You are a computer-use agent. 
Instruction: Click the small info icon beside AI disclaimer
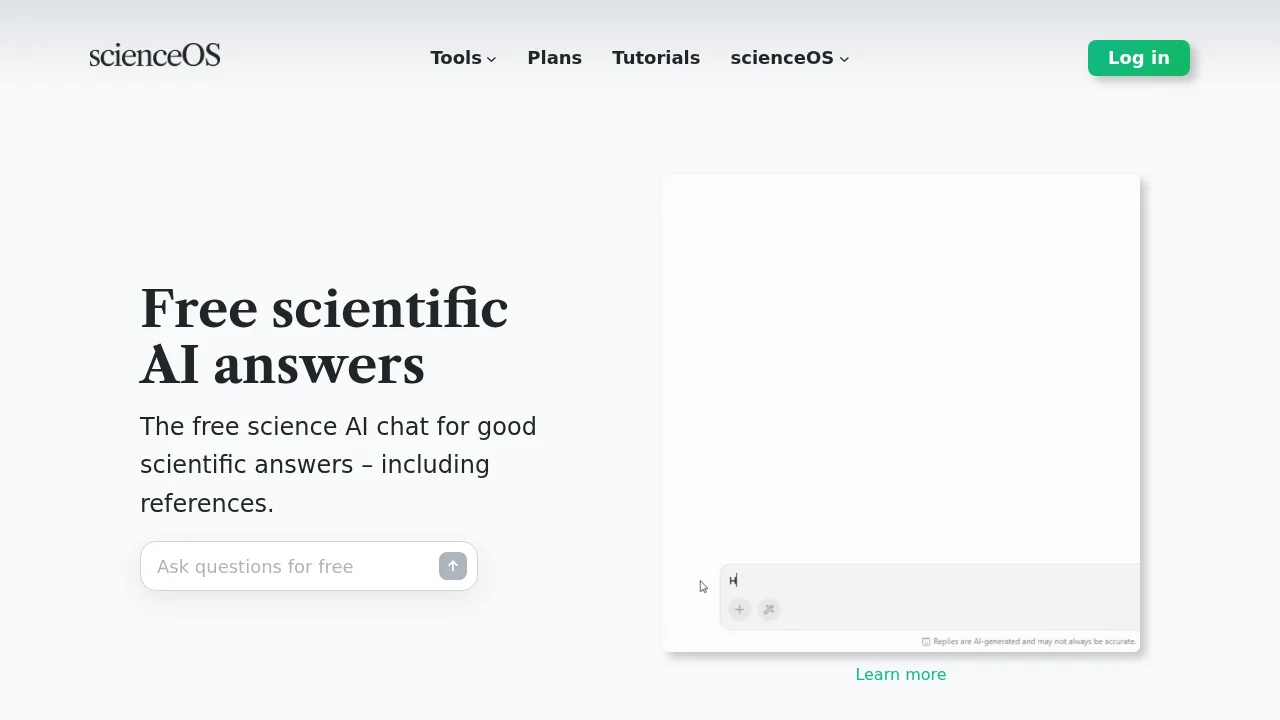[x=925, y=641]
